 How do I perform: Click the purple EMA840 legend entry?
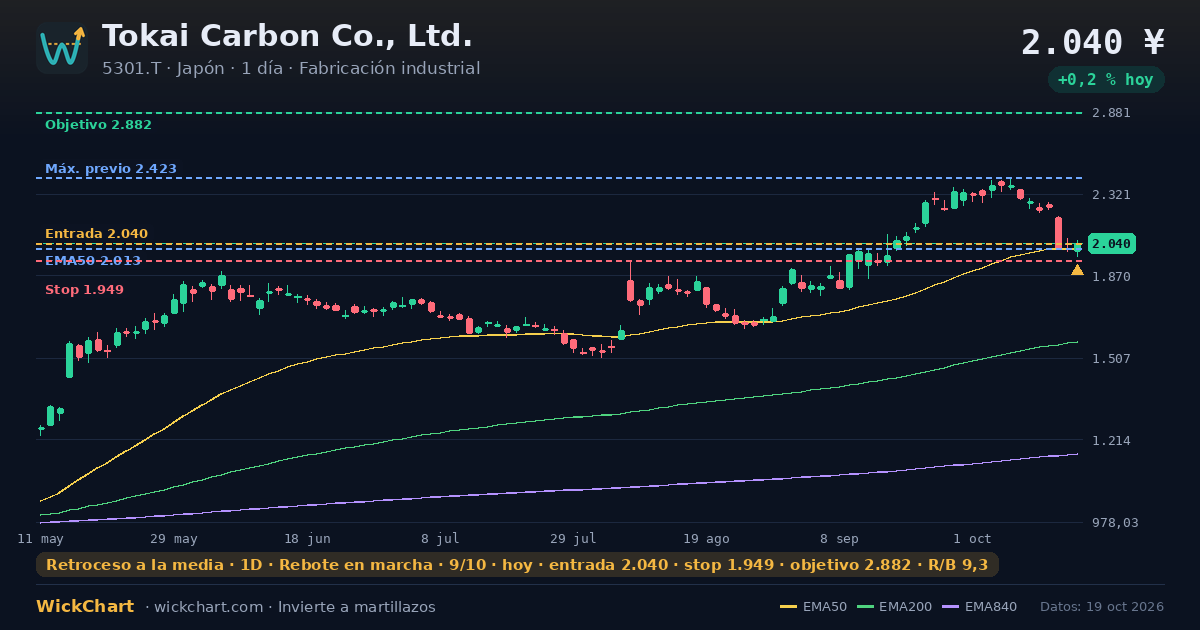[x=981, y=607]
